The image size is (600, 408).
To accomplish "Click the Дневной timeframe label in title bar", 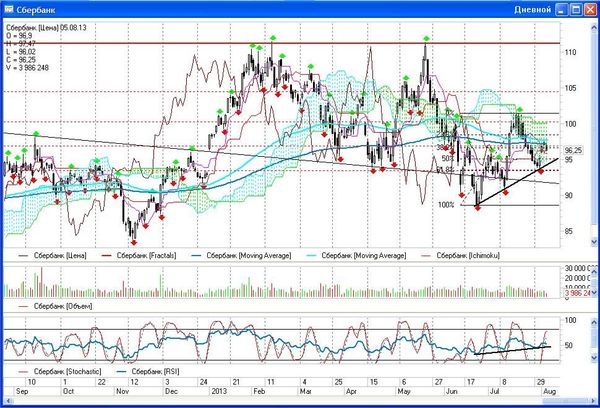I will tap(532, 10).
